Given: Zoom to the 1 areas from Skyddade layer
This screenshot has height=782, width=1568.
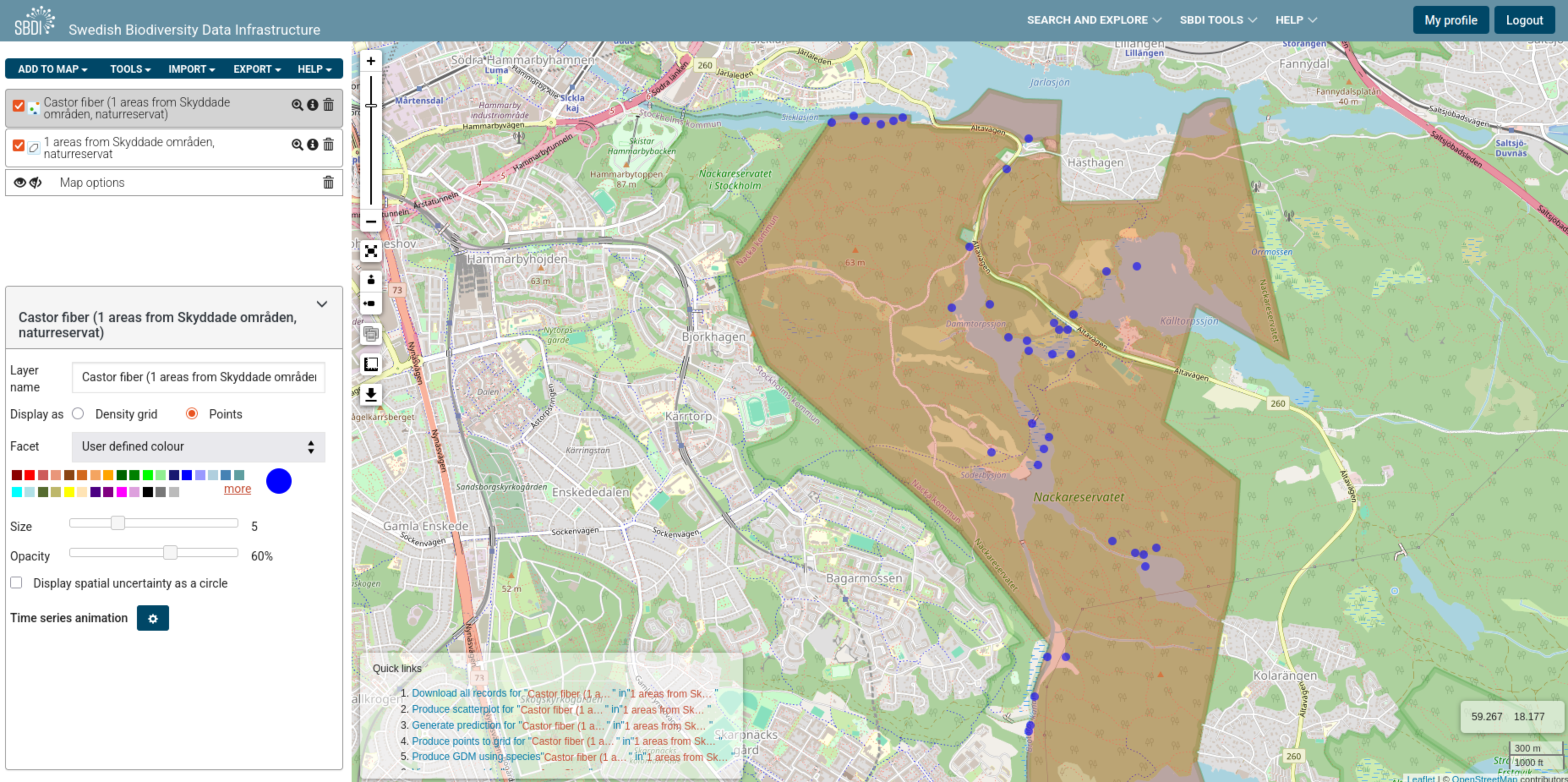Looking at the screenshot, I should click(x=297, y=145).
